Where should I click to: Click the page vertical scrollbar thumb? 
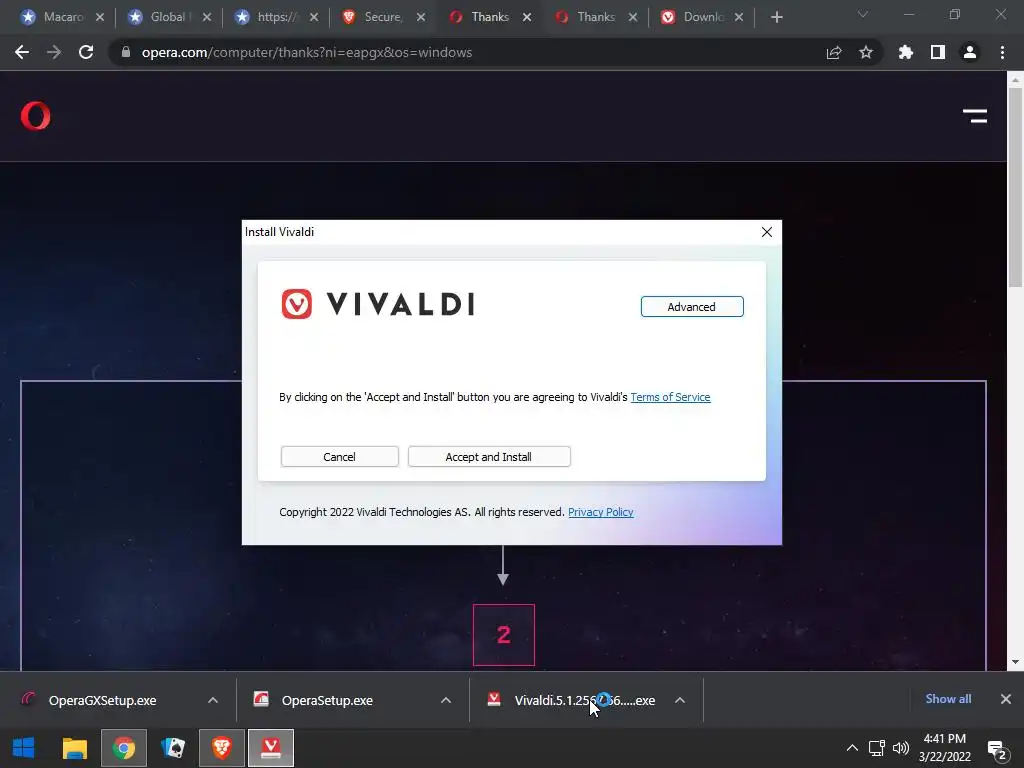tap(1015, 187)
